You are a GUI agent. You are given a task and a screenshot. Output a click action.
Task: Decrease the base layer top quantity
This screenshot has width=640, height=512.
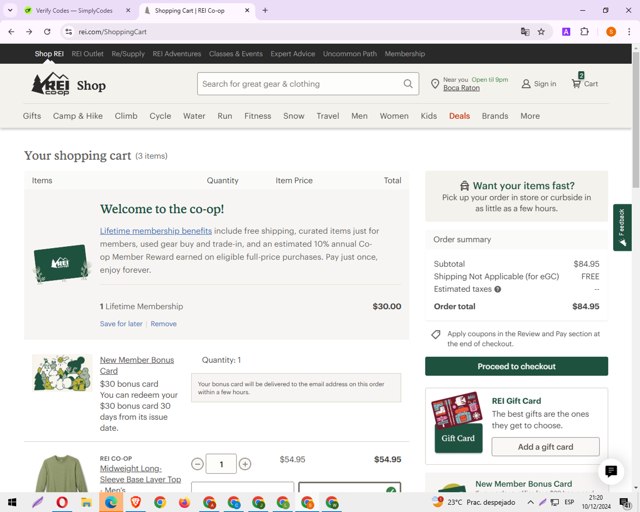[x=198, y=464]
